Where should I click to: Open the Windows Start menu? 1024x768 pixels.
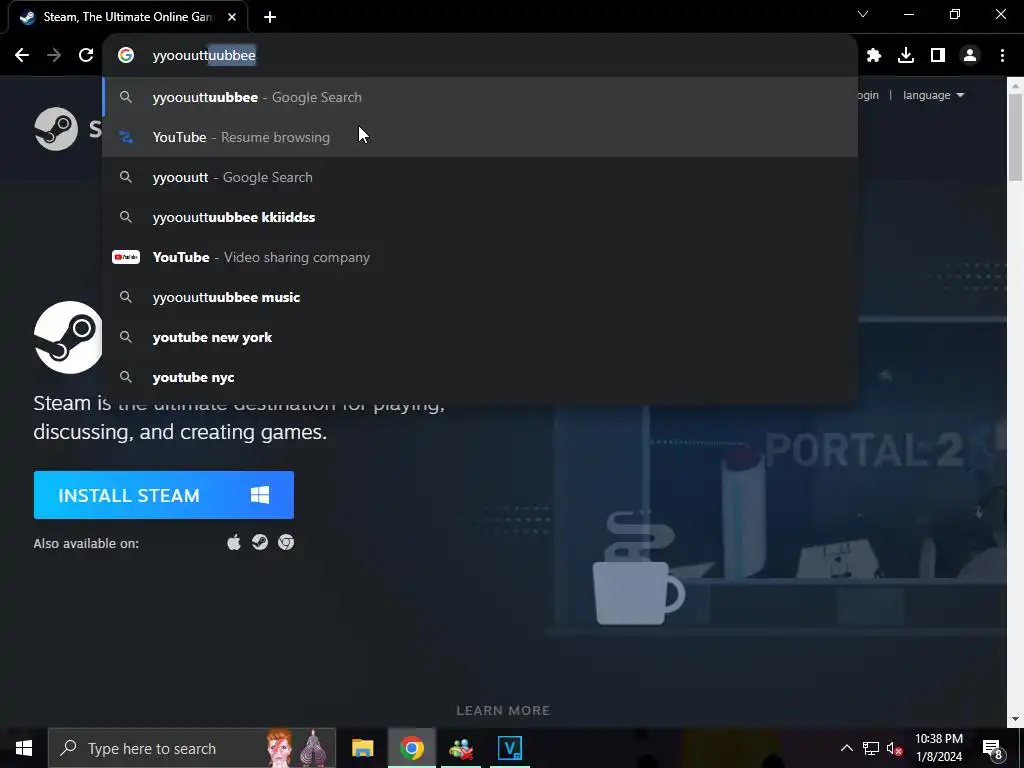click(24, 748)
